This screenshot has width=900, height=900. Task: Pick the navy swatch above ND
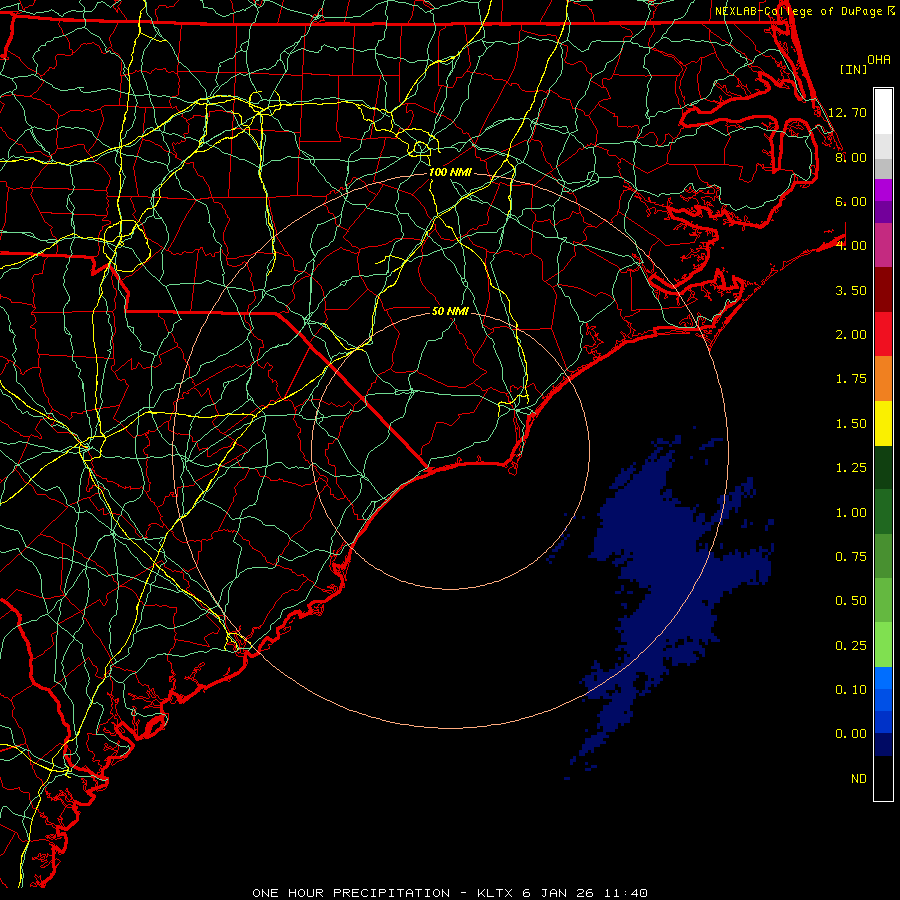(883, 745)
